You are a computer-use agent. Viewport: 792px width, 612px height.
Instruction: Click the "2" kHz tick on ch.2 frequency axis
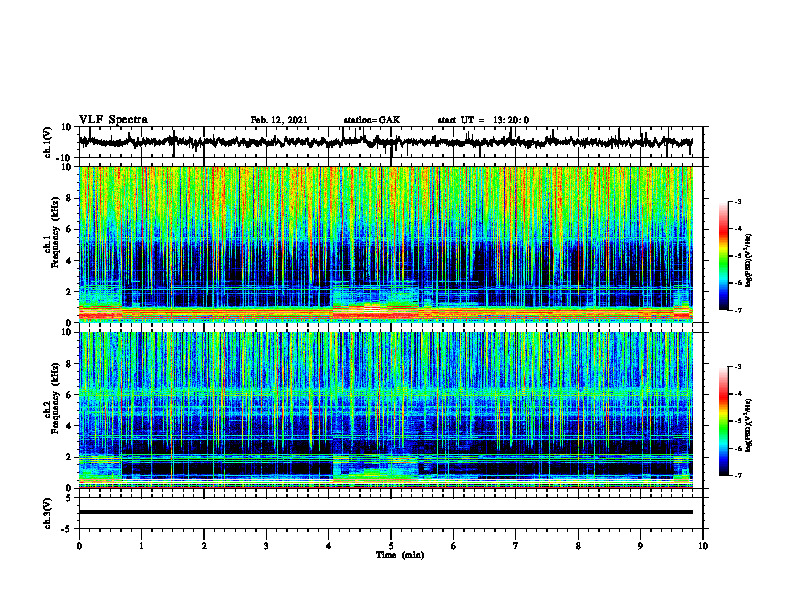[x=70, y=457]
